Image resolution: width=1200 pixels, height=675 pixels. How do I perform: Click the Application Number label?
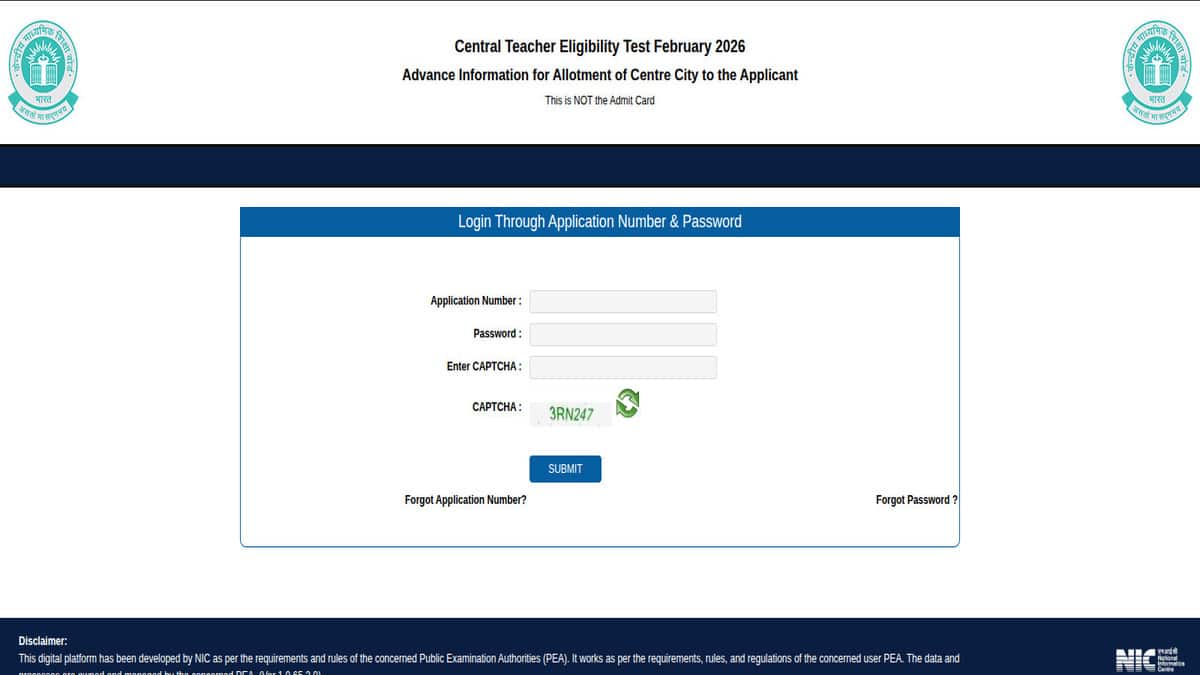point(475,301)
